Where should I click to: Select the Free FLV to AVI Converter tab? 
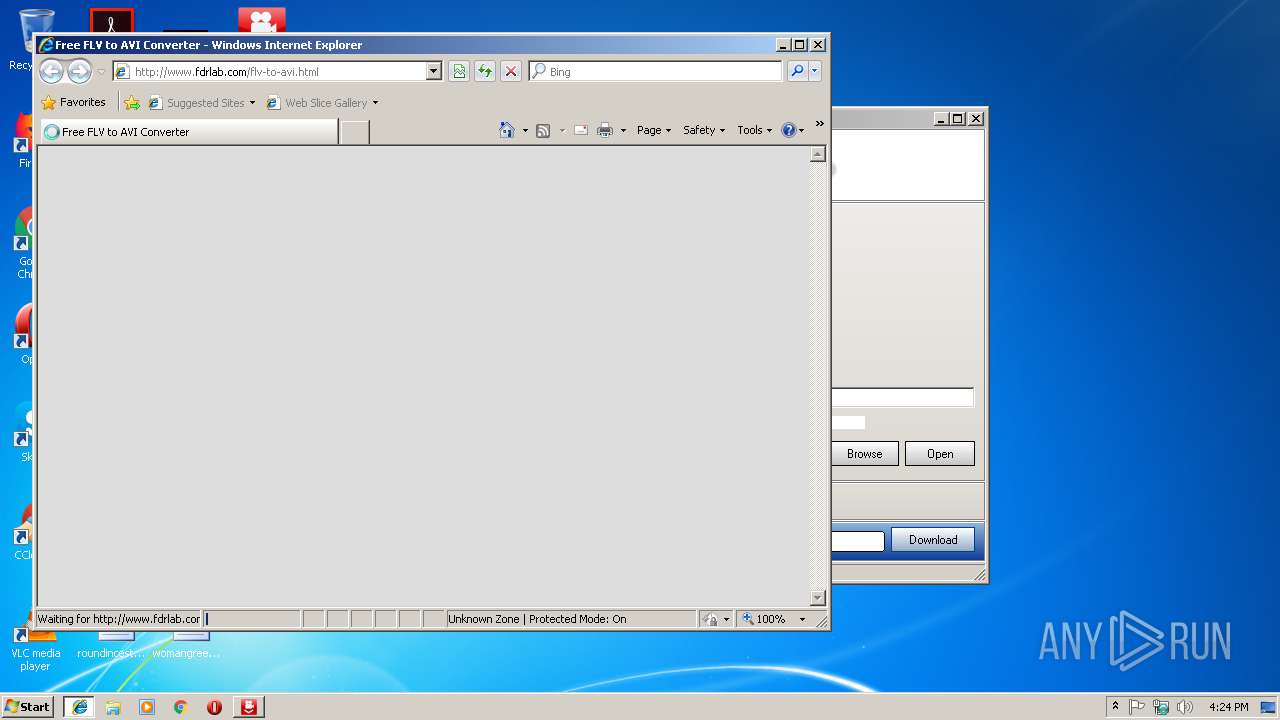click(189, 132)
